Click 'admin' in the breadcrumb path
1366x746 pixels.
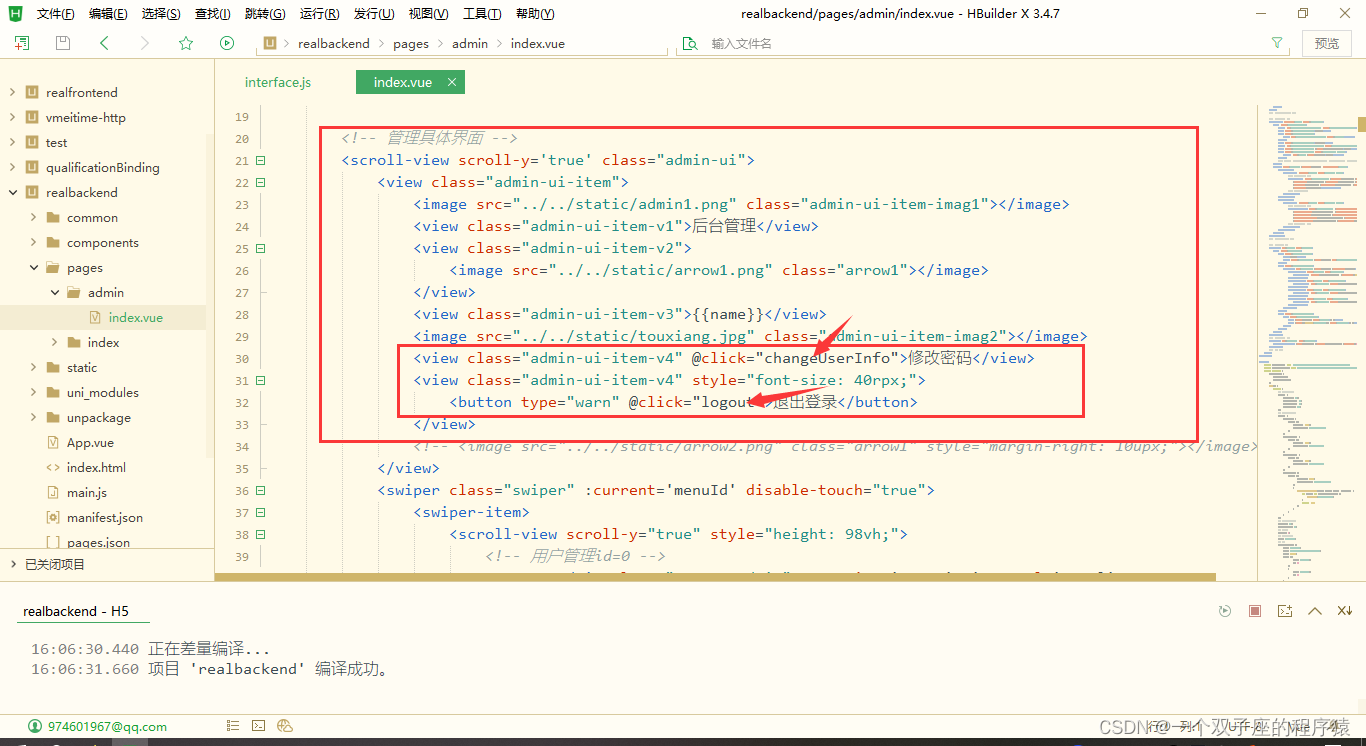coord(470,43)
